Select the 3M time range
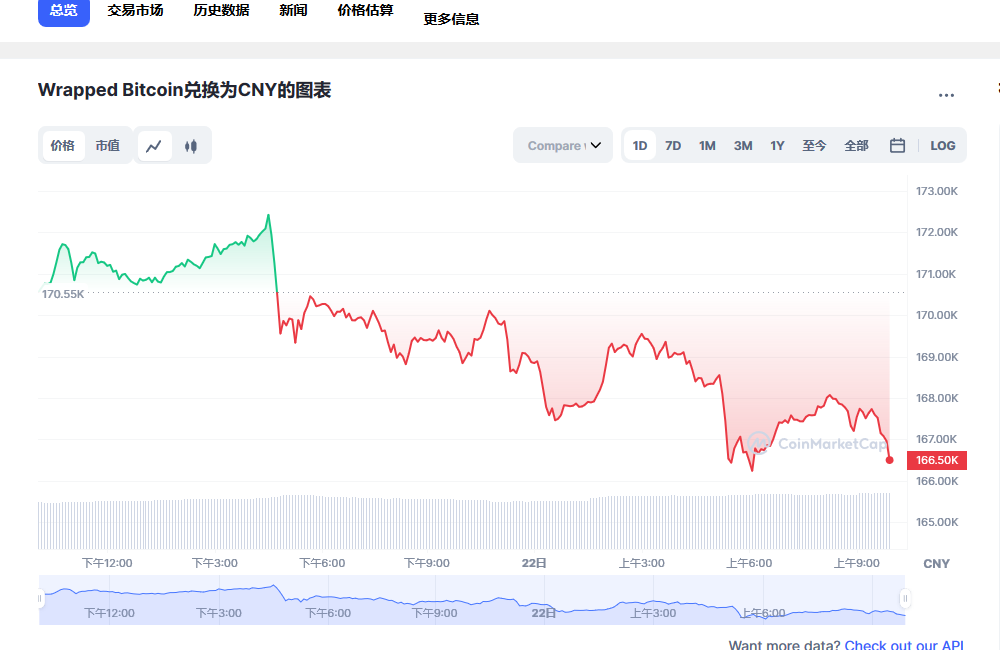The width and height of the screenshot is (1000, 650). click(743, 145)
